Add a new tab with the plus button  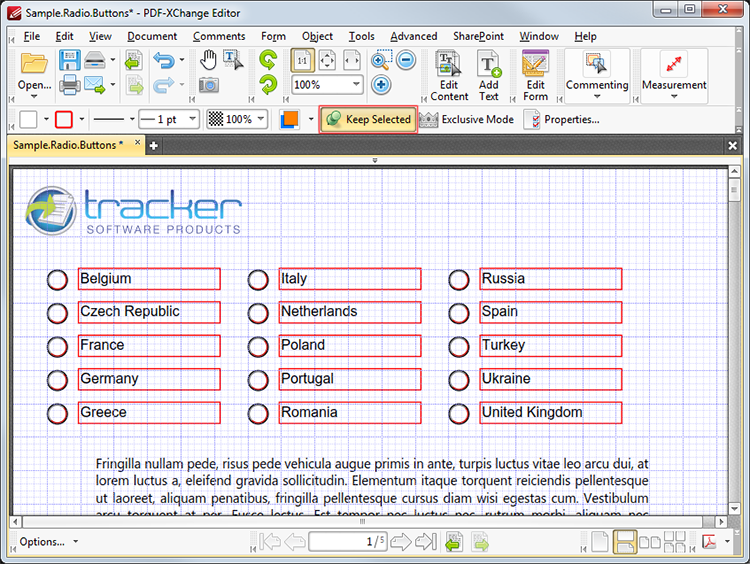[x=153, y=146]
